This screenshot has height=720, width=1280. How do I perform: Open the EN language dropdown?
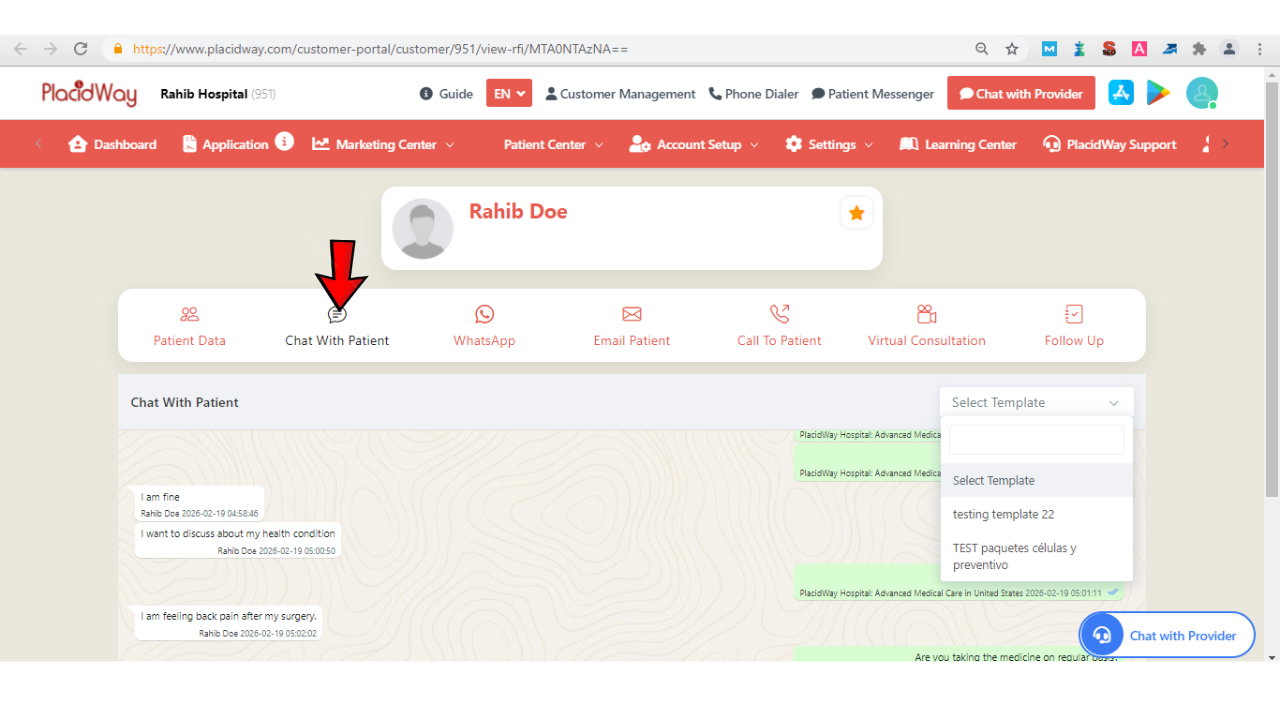point(509,93)
